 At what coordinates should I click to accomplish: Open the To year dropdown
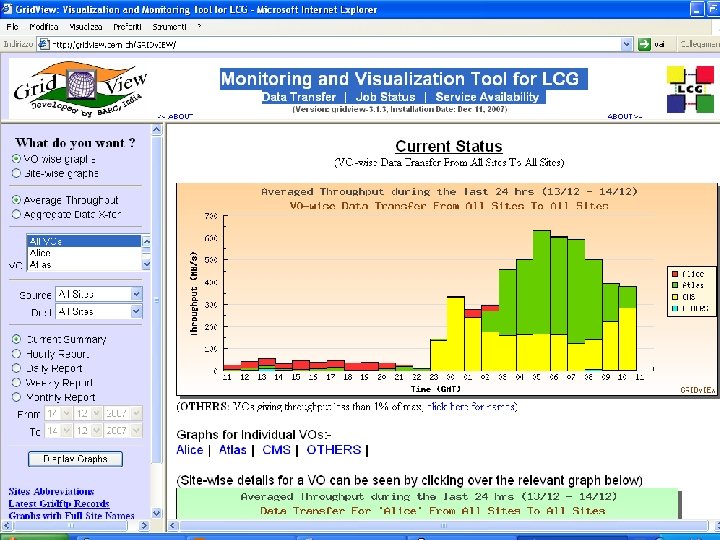123,431
